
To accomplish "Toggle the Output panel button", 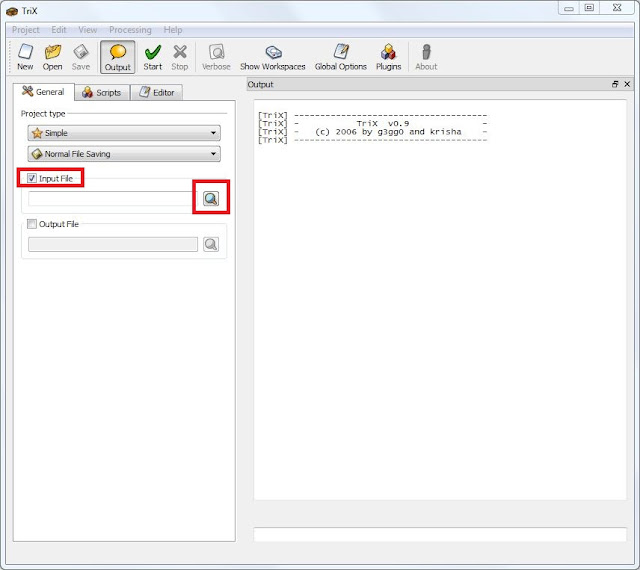I will point(118,57).
